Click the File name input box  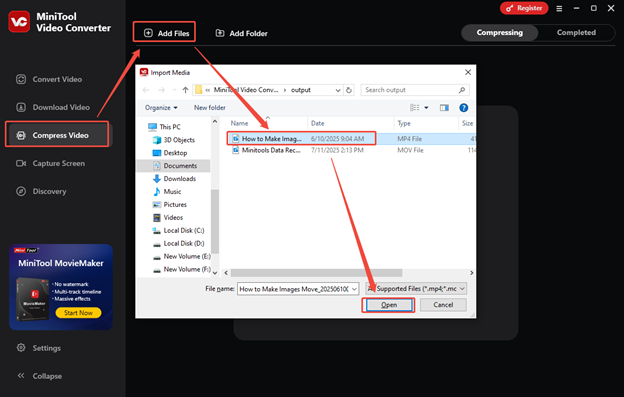point(294,289)
